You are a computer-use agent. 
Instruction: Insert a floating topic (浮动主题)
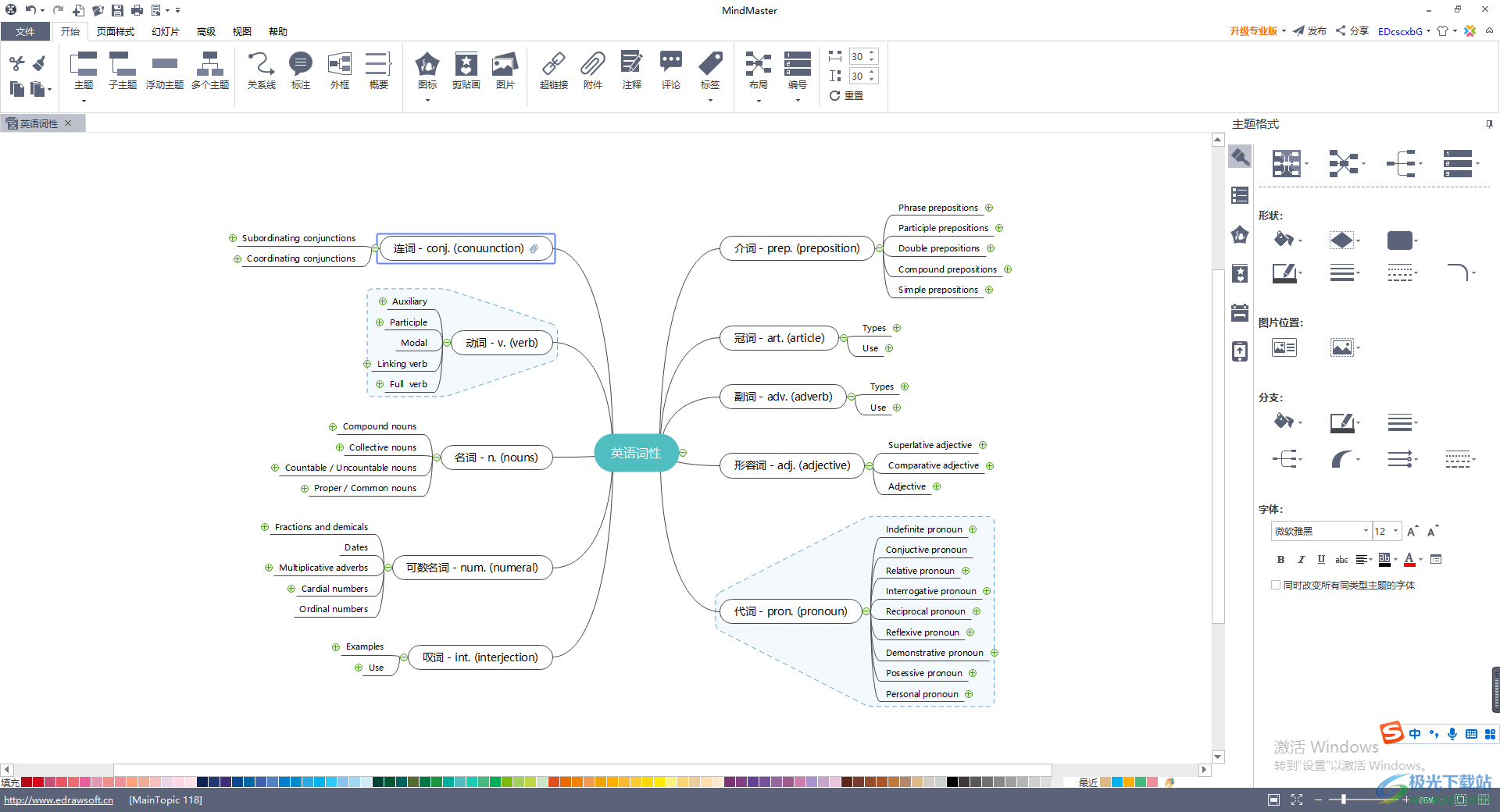(x=165, y=70)
